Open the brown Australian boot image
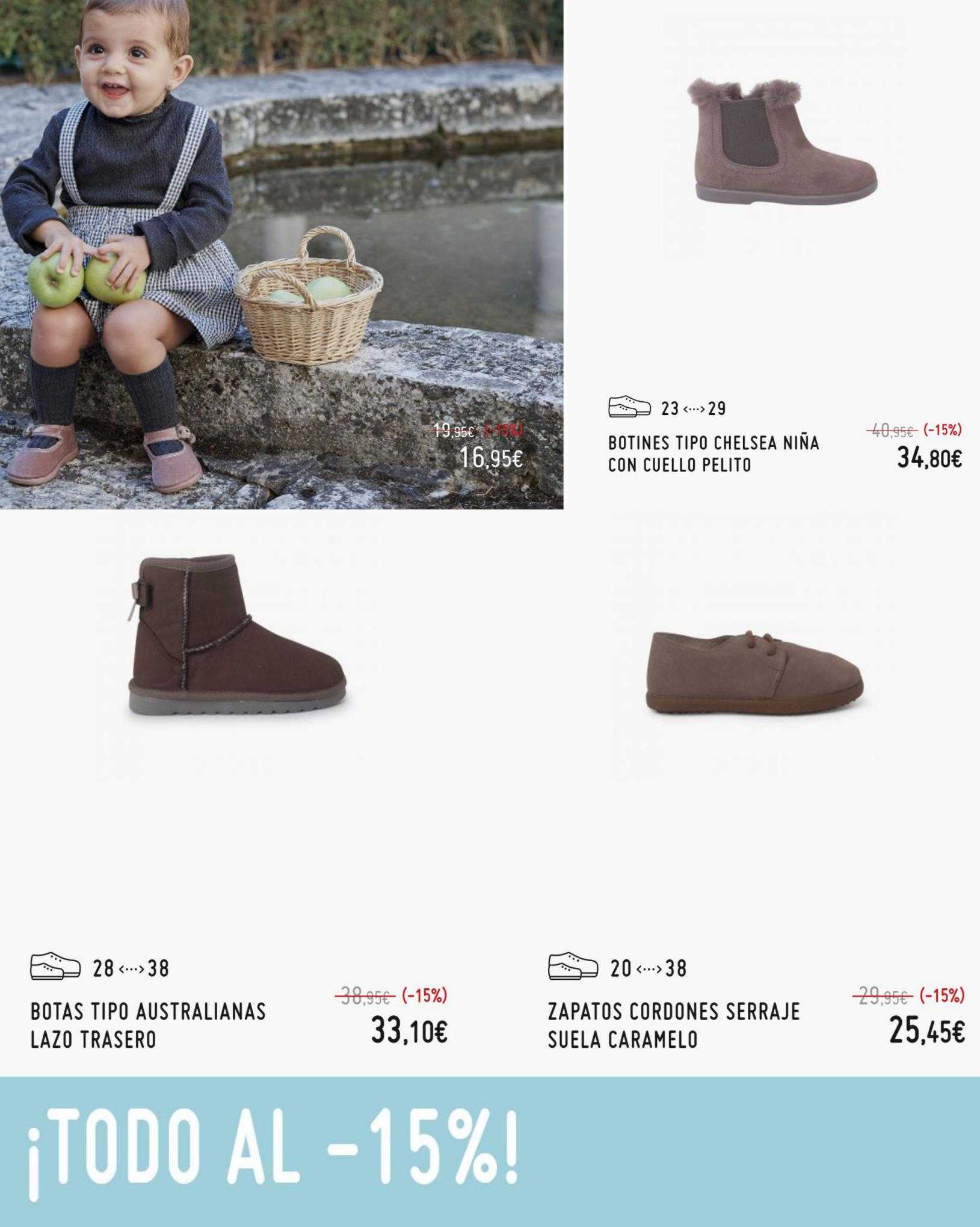Viewport: 980px width, 1227px height. pyautogui.click(x=237, y=635)
